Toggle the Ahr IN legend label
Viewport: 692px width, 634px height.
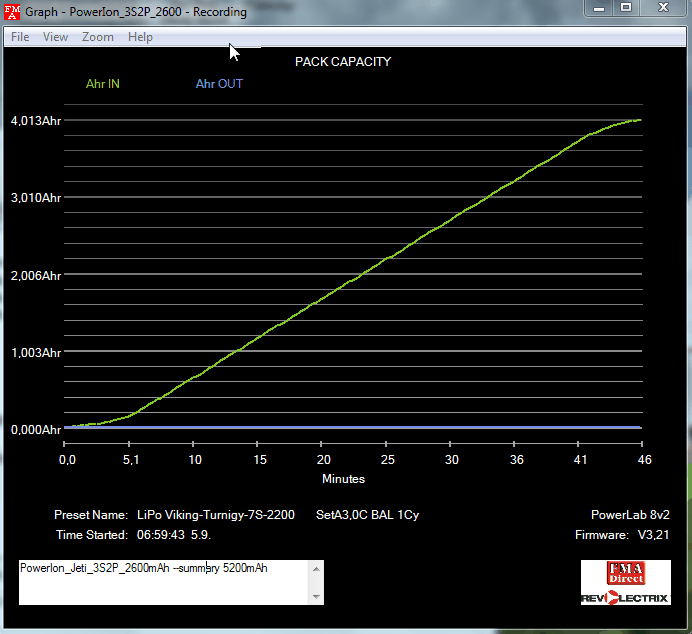pyautogui.click(x=102, y=84)
